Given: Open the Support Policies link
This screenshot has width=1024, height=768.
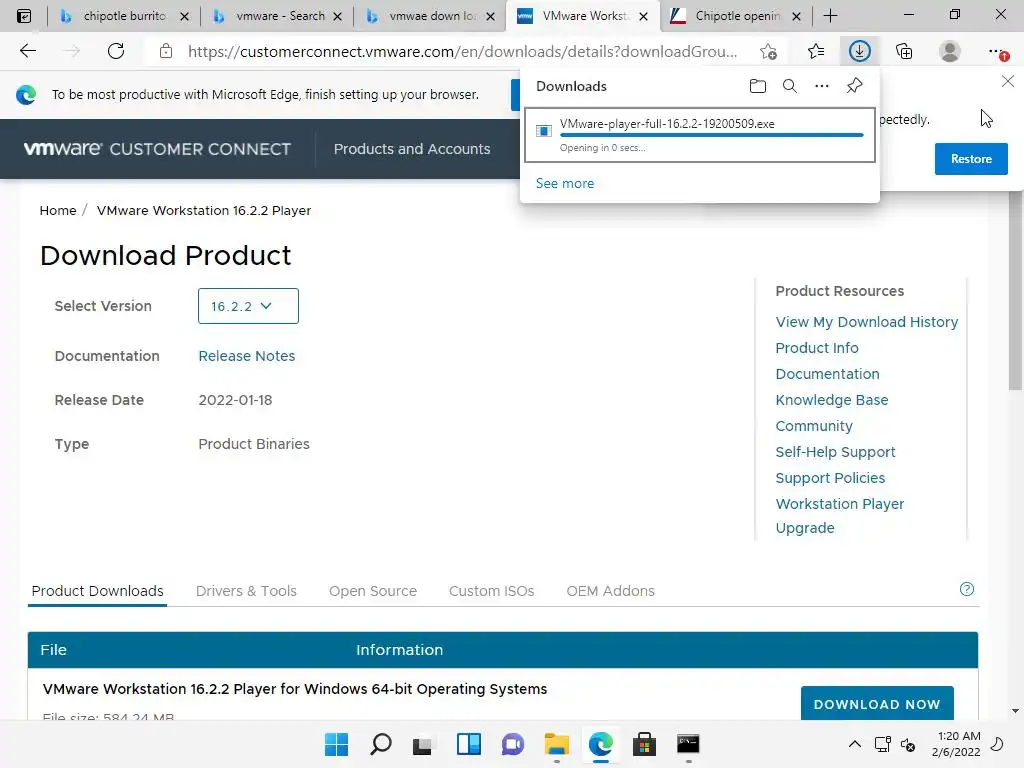Looking at the screenshot, I should 830,478.
